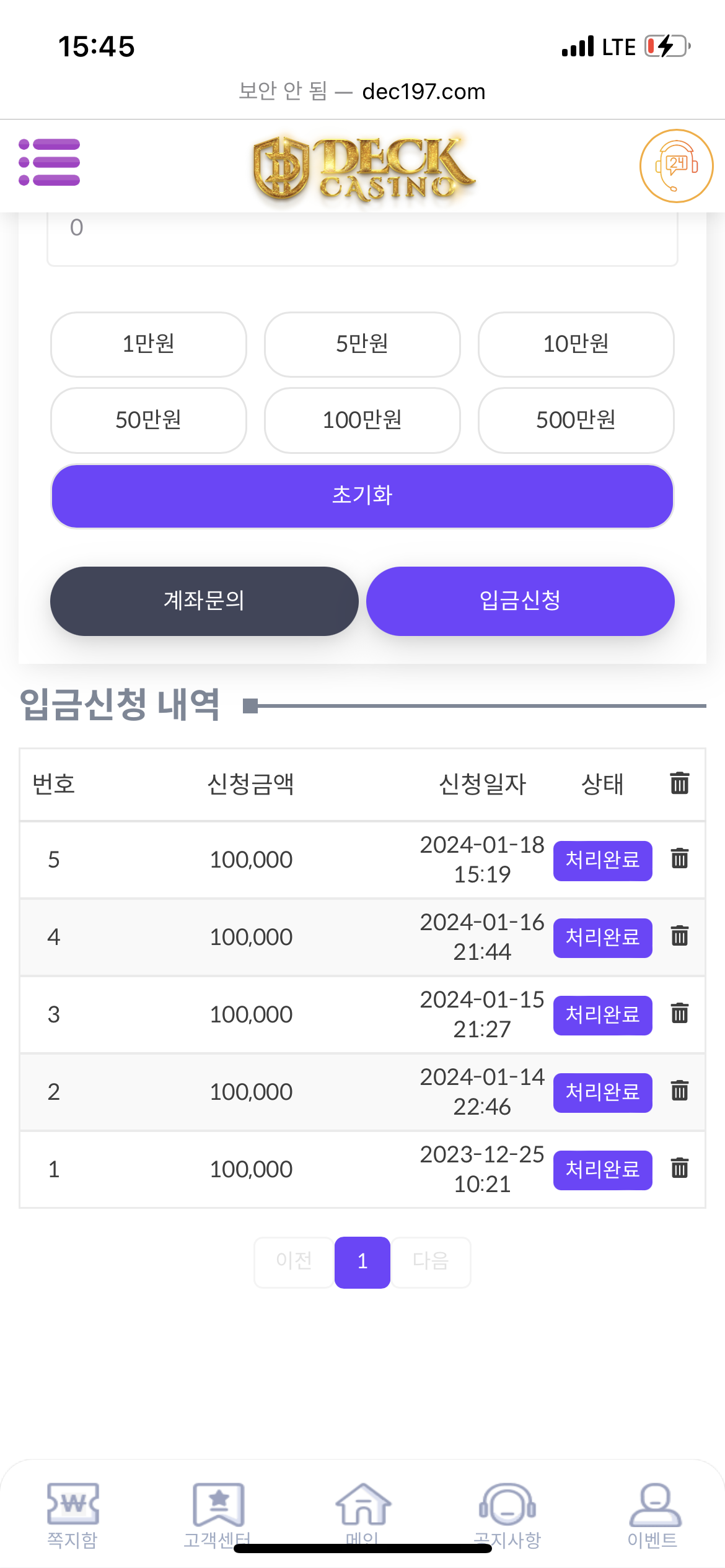Select the 100만원 amount button

point(362,420)
